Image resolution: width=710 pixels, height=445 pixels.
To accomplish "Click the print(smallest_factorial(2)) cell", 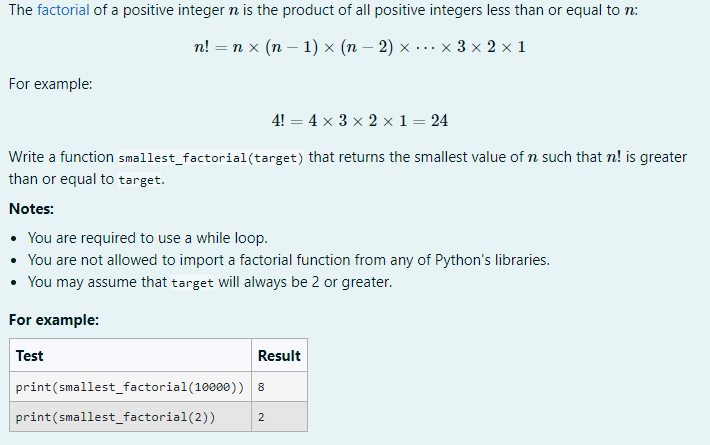I will click(x=130, y=416).
